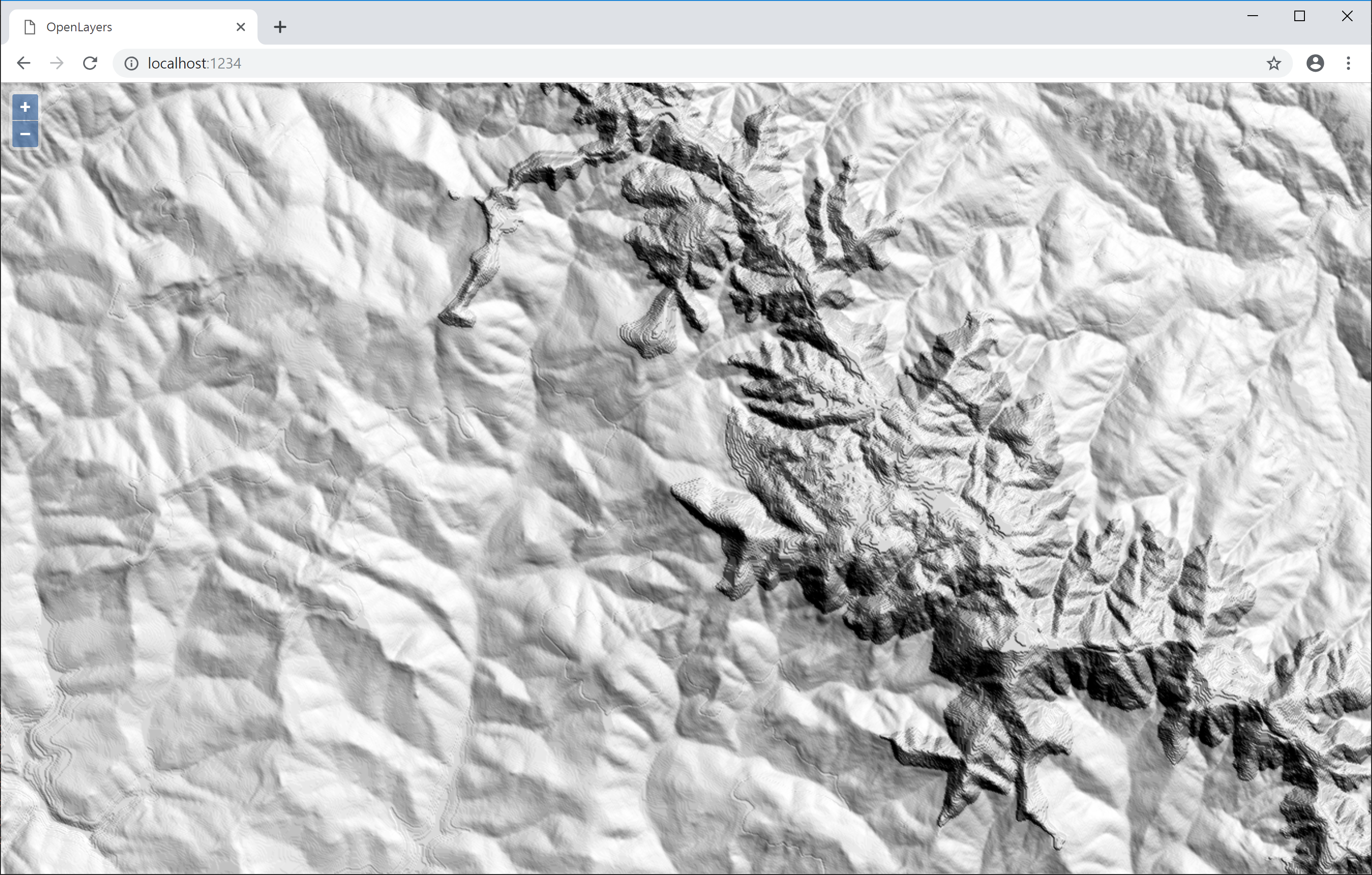This screenshot has width=1372, height=875.
Task: Open the browser profile menu
Action: pos(1315,63)
